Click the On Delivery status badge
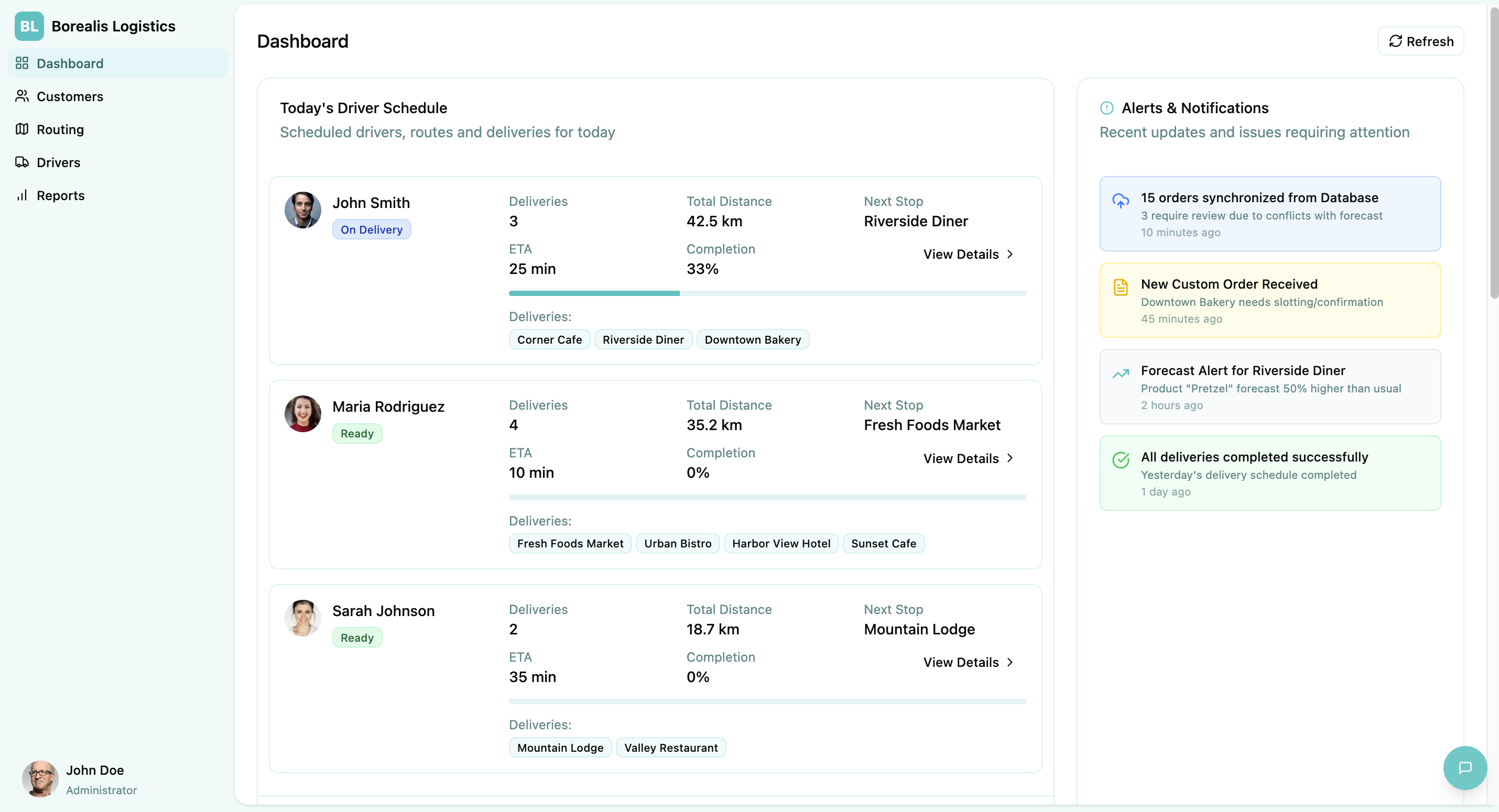Screen dimensions: 1499x812 (371, 229)
